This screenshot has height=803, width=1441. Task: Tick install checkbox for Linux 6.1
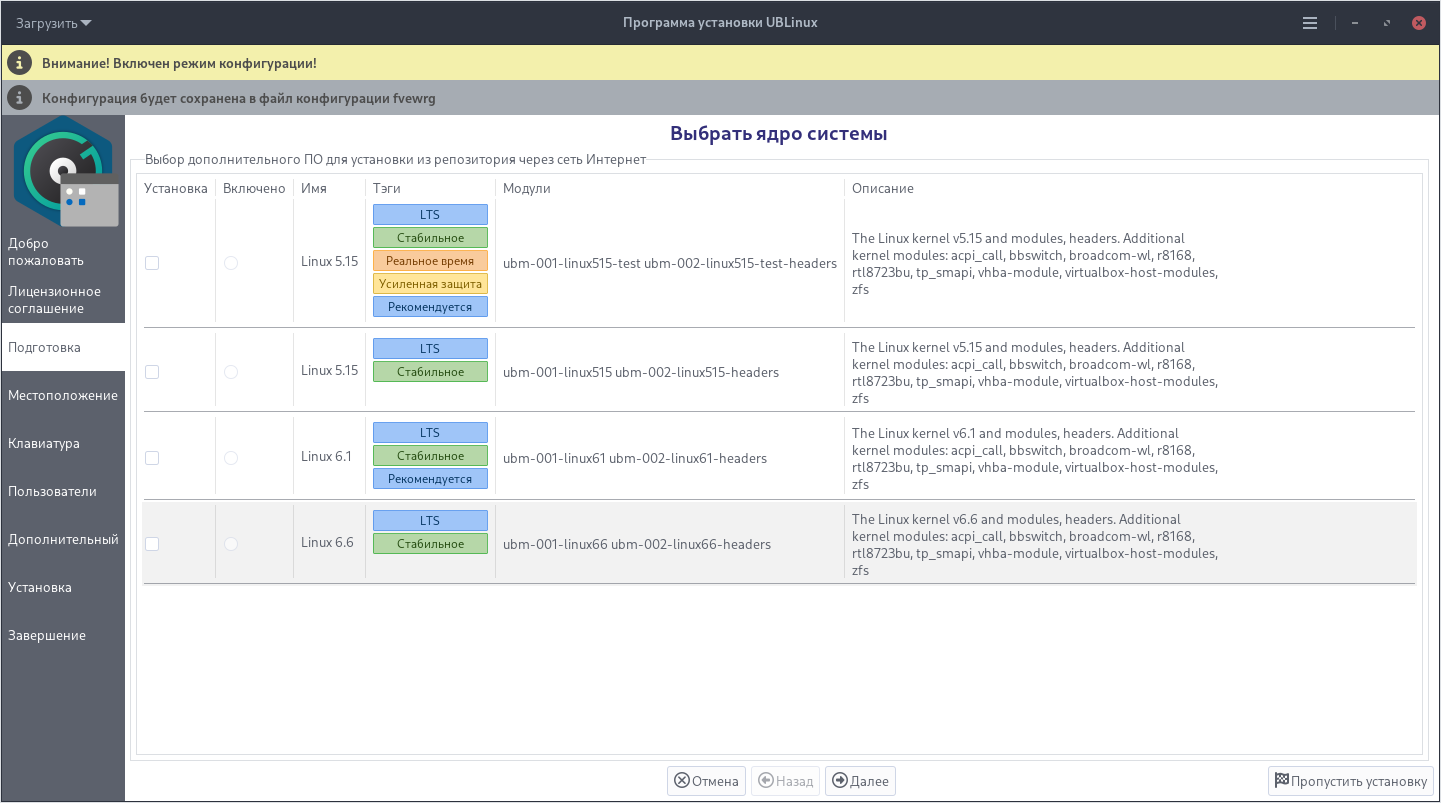pyautogui.click(x=152, y=458)
